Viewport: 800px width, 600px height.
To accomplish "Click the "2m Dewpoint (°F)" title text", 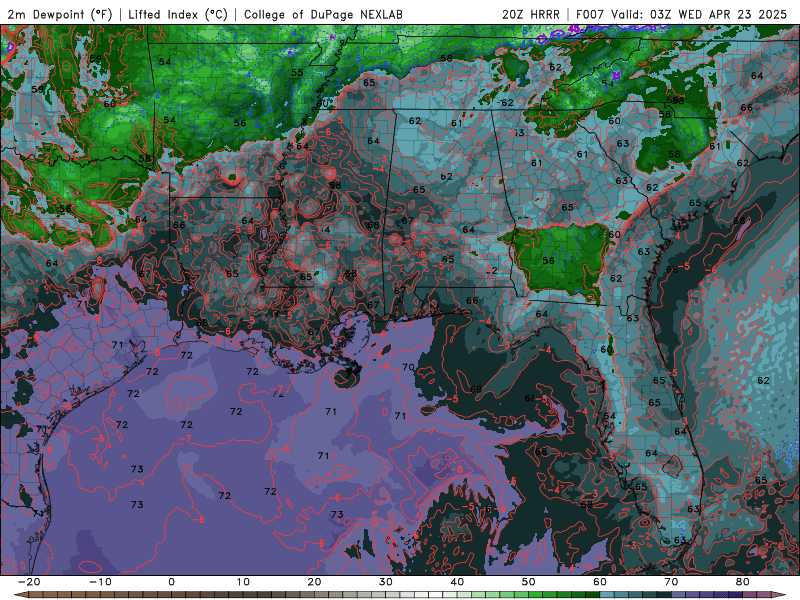I will pos(60,14).
